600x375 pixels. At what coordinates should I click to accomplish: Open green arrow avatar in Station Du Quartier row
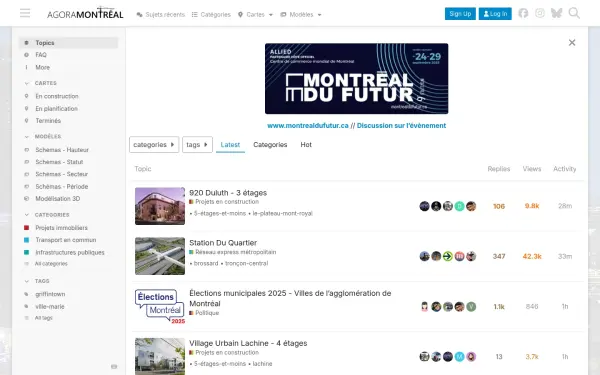click(x=448, y=256)
